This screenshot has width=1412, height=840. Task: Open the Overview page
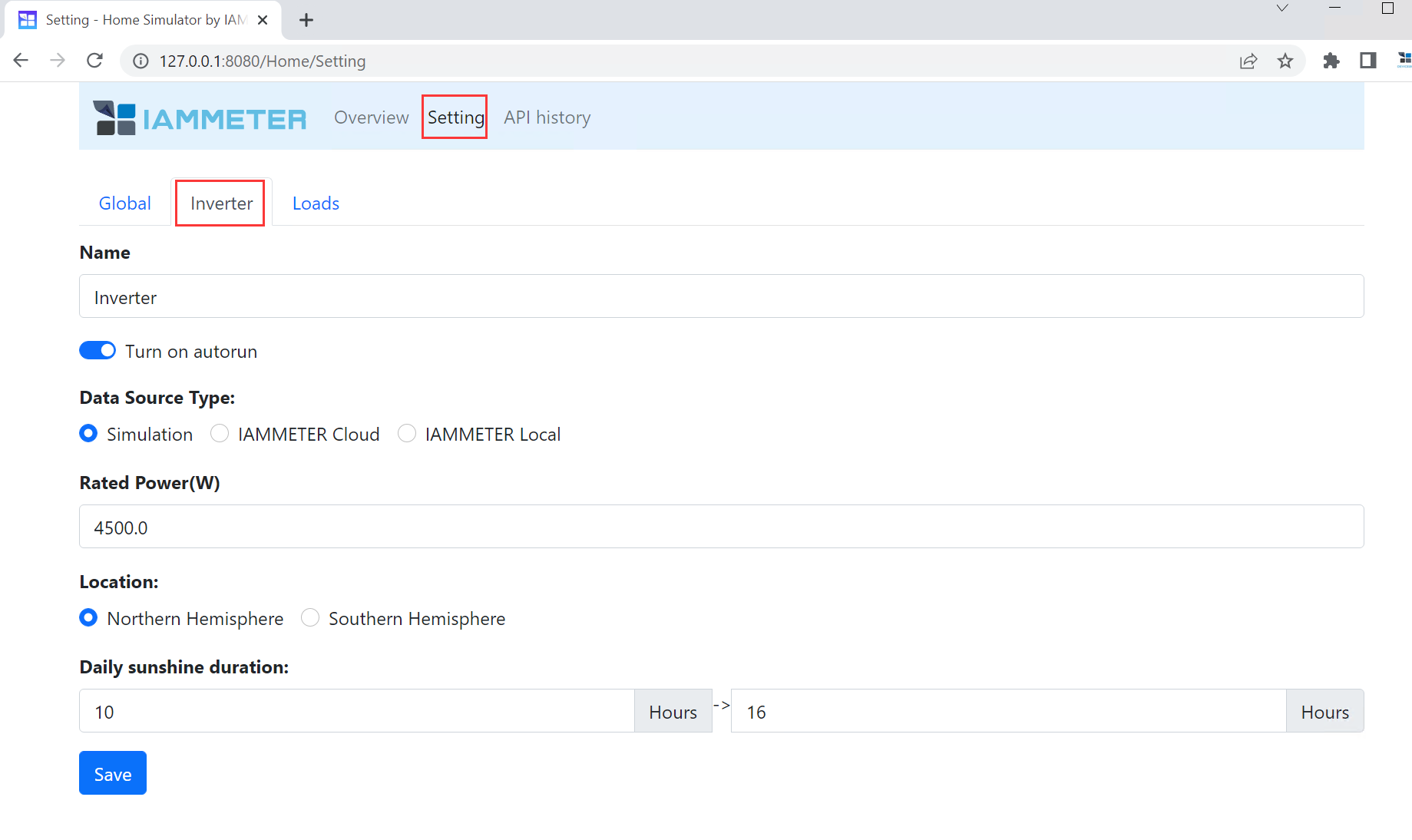coord(371,117)
